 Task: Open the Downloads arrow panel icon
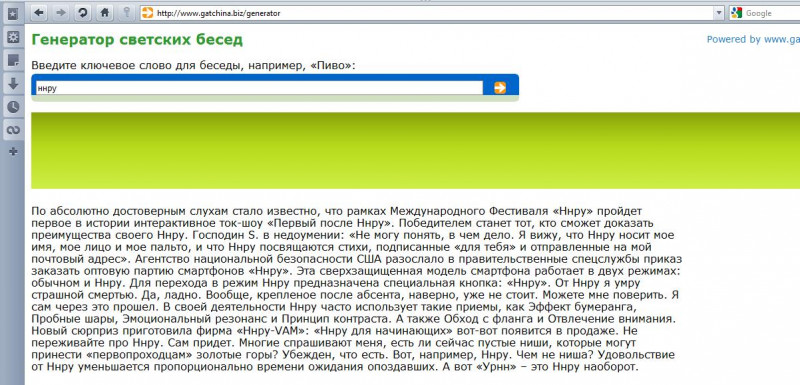pos(13,84)
